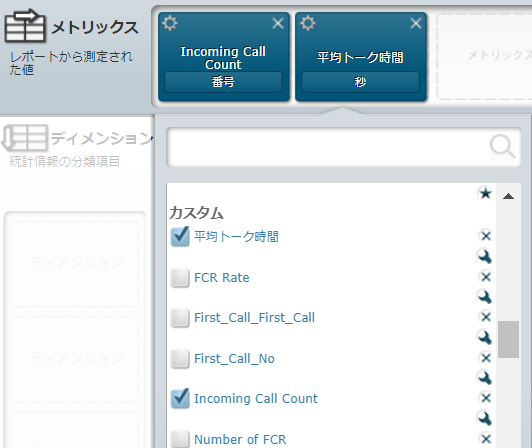Edit FCR Rate with wrench icon
Image resolution: width=532 pixels, height=448 pixels.
[x=484, y=297]
